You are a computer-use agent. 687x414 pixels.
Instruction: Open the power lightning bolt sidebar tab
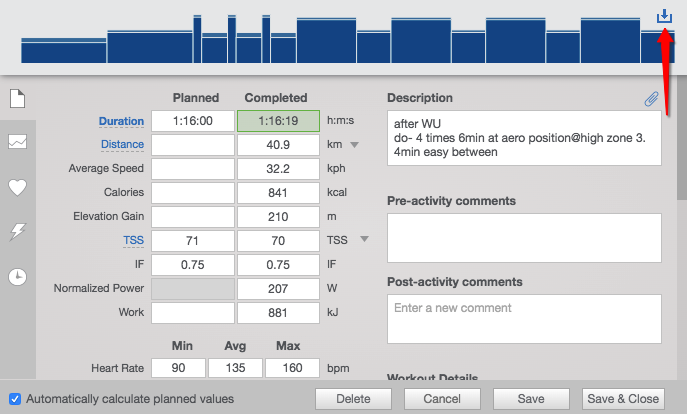click(x=18, y=231)
